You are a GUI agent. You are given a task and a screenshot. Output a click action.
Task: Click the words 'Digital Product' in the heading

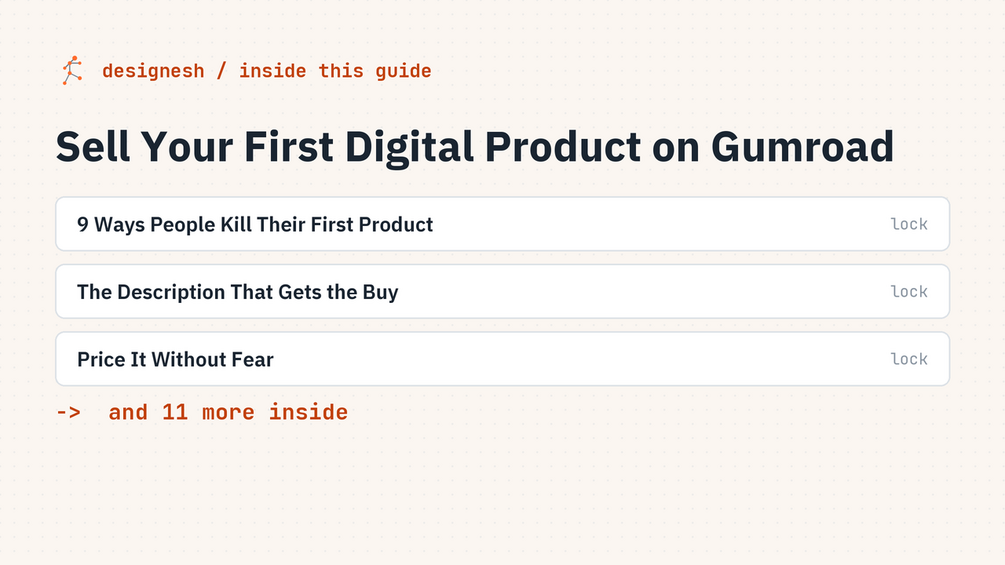[x=493, y=147]
